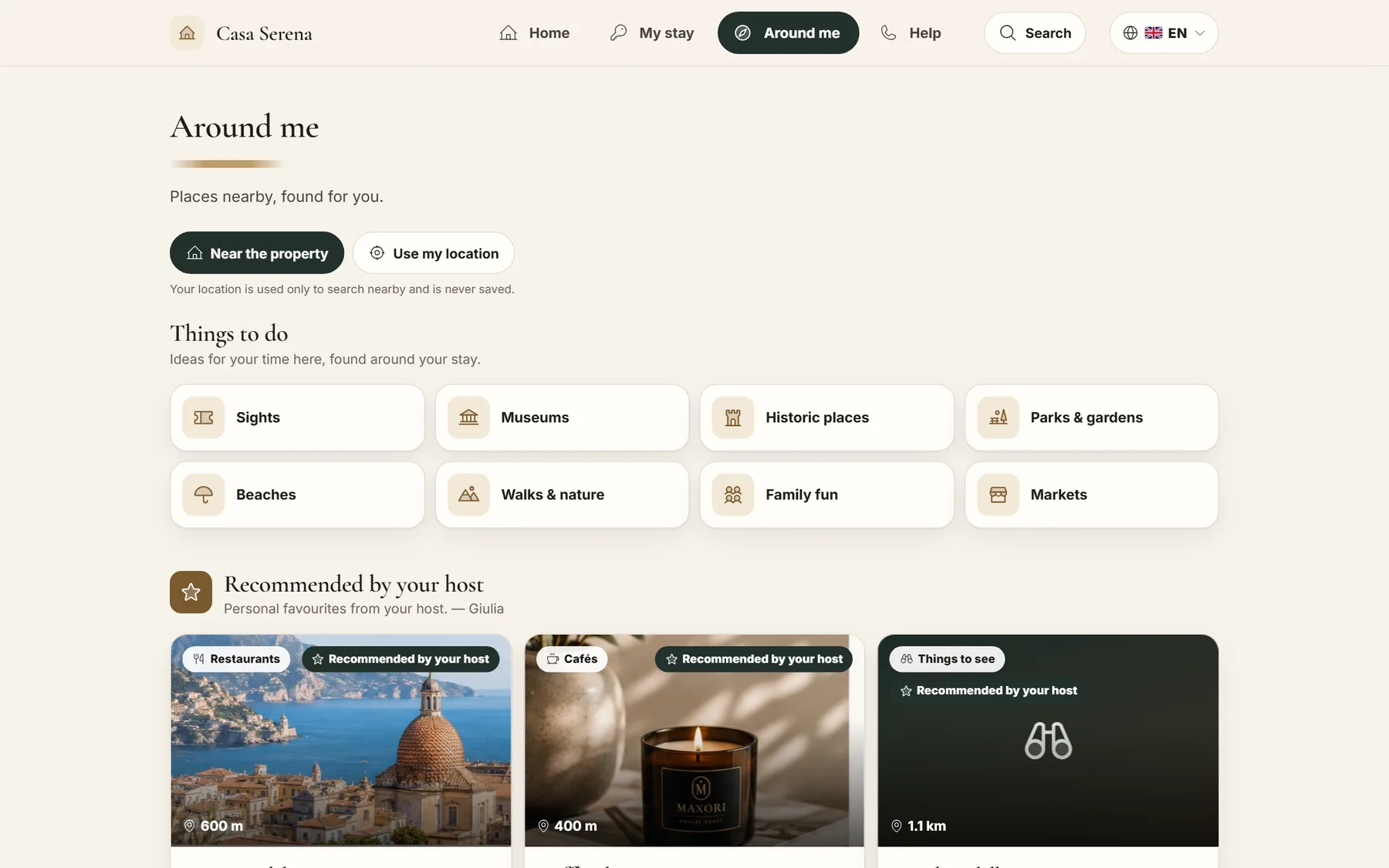
Task: Select the Near the property toggle
Action: (x=257, y=253)
